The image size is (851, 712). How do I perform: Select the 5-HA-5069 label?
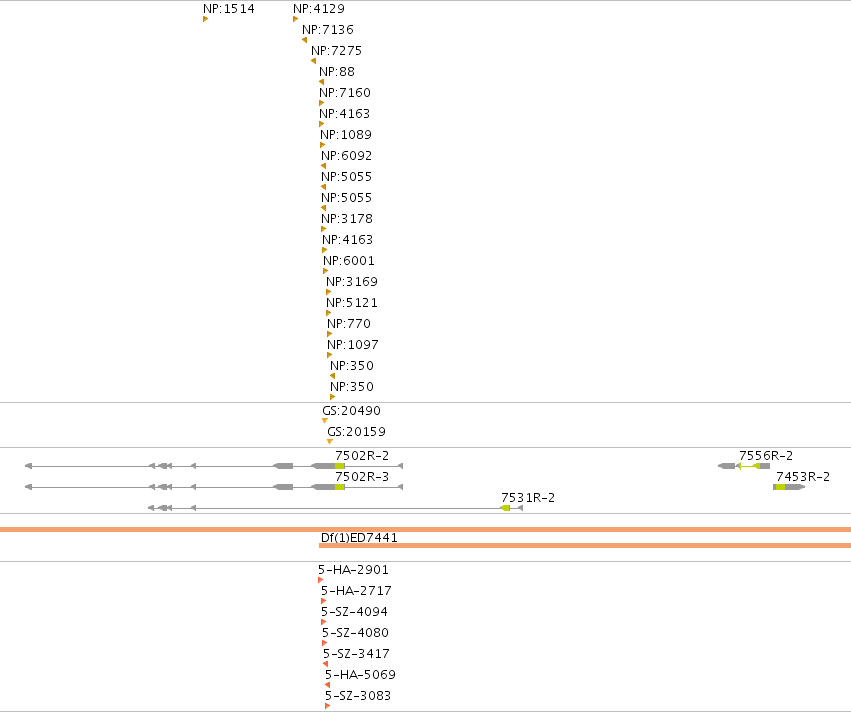point(360,675)
